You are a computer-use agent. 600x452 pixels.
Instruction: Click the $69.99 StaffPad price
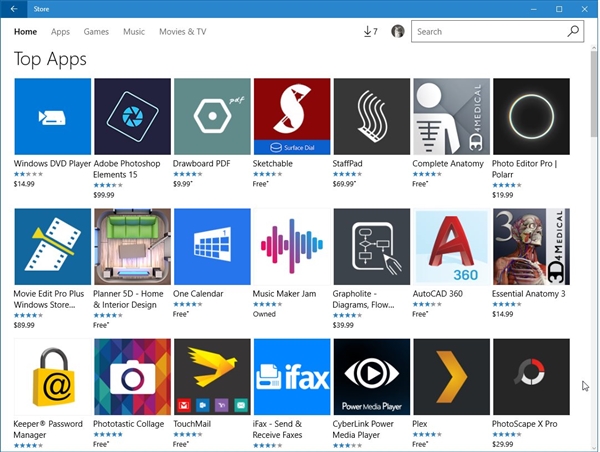344,184
